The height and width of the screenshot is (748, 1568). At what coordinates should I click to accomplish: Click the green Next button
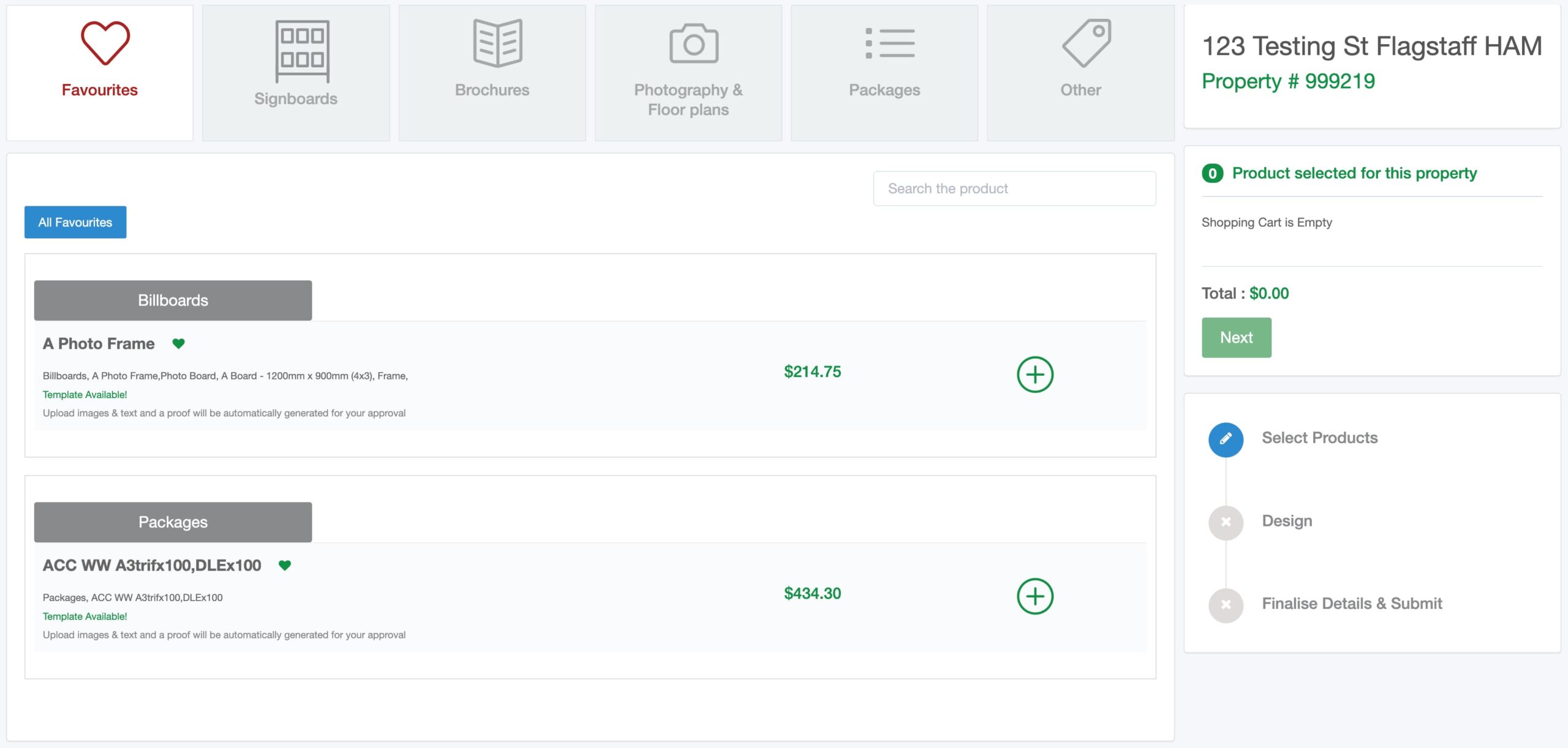click(x=1236, y=337)
